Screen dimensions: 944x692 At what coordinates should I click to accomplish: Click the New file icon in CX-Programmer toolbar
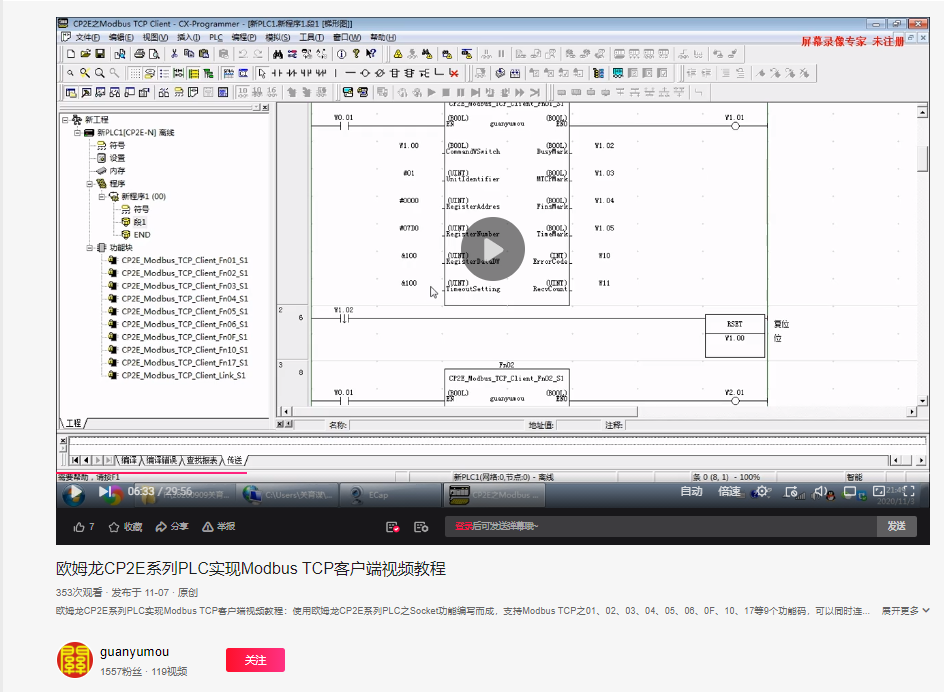71,54
